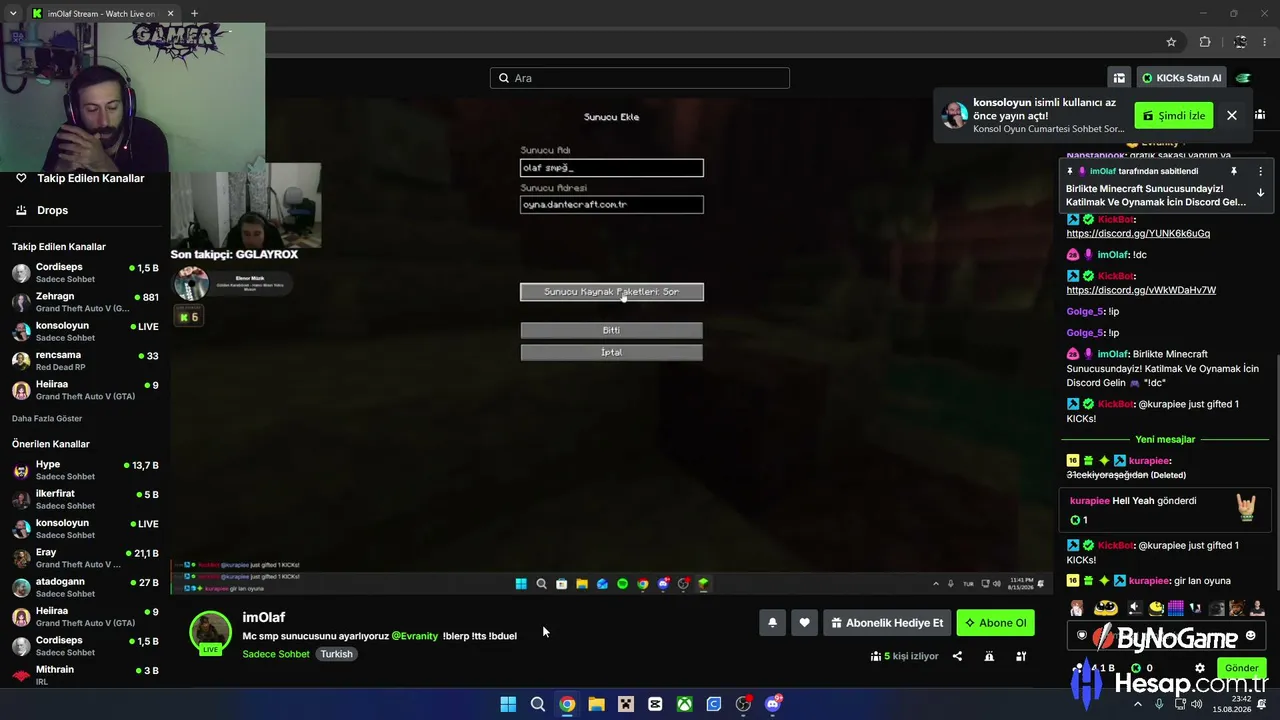
Task: Open the rencsama Red Dead RP channel
Action: click(85, 361)
